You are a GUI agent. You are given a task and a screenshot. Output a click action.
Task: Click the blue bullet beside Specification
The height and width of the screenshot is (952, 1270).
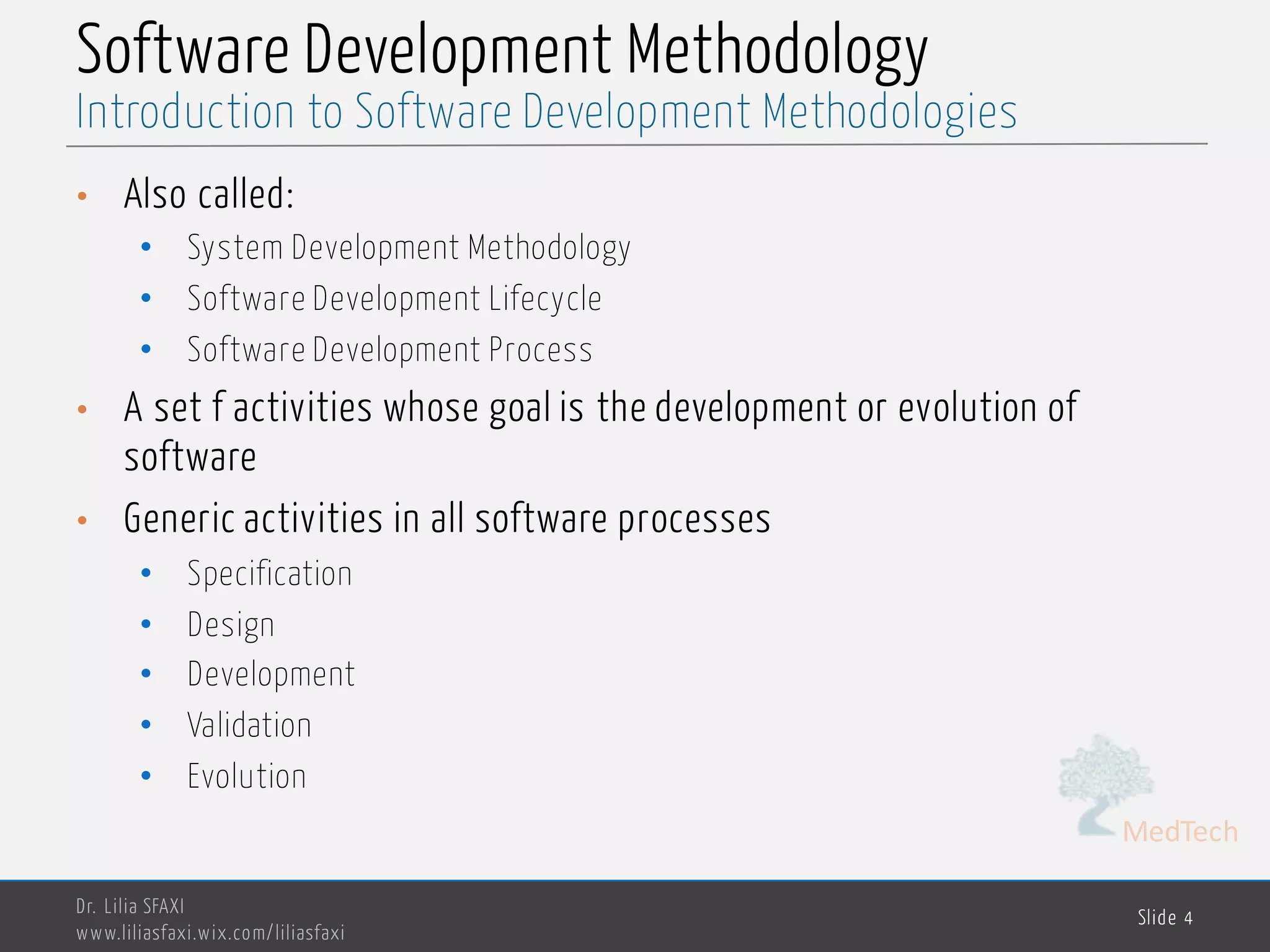pos(146,573)
